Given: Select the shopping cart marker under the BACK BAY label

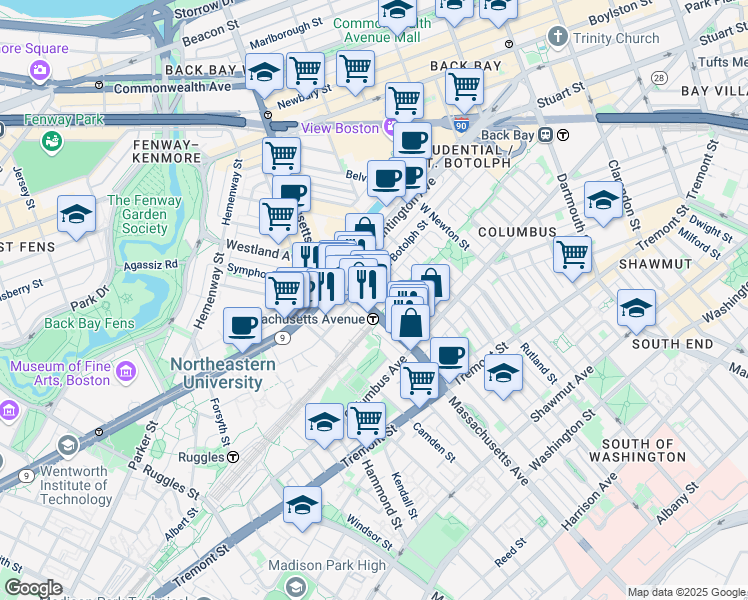Looking at the screenshot, I should tap(464, 90).
